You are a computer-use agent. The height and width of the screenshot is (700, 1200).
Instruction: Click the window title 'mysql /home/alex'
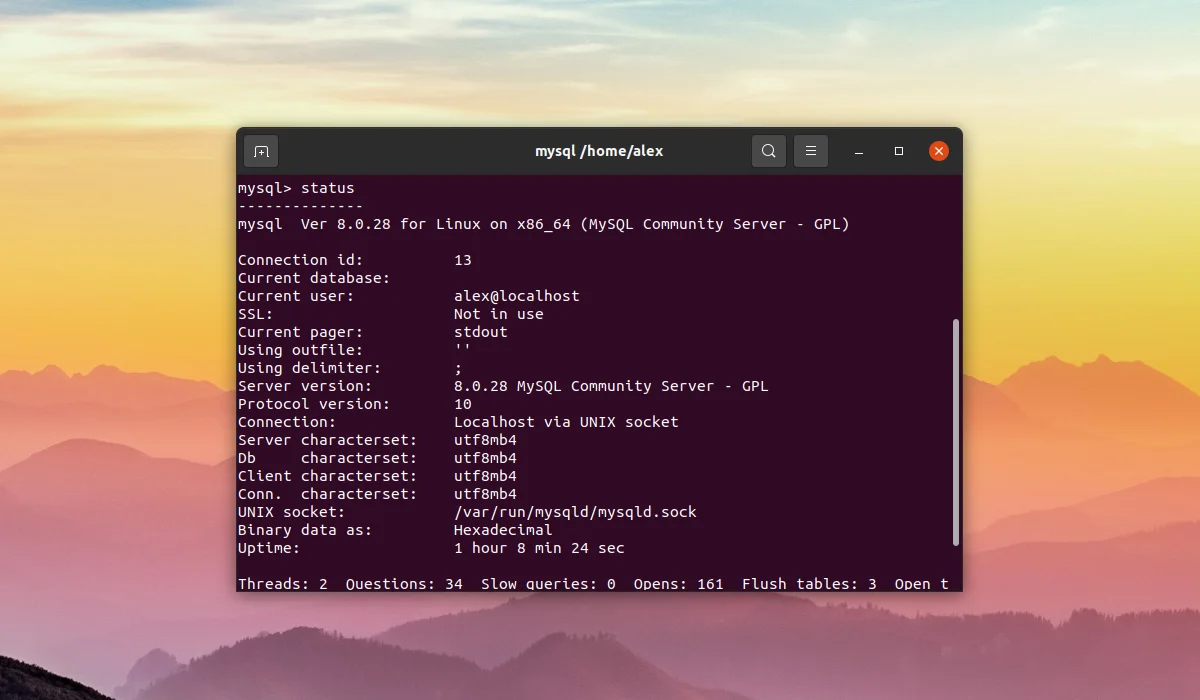pos(599,151)
